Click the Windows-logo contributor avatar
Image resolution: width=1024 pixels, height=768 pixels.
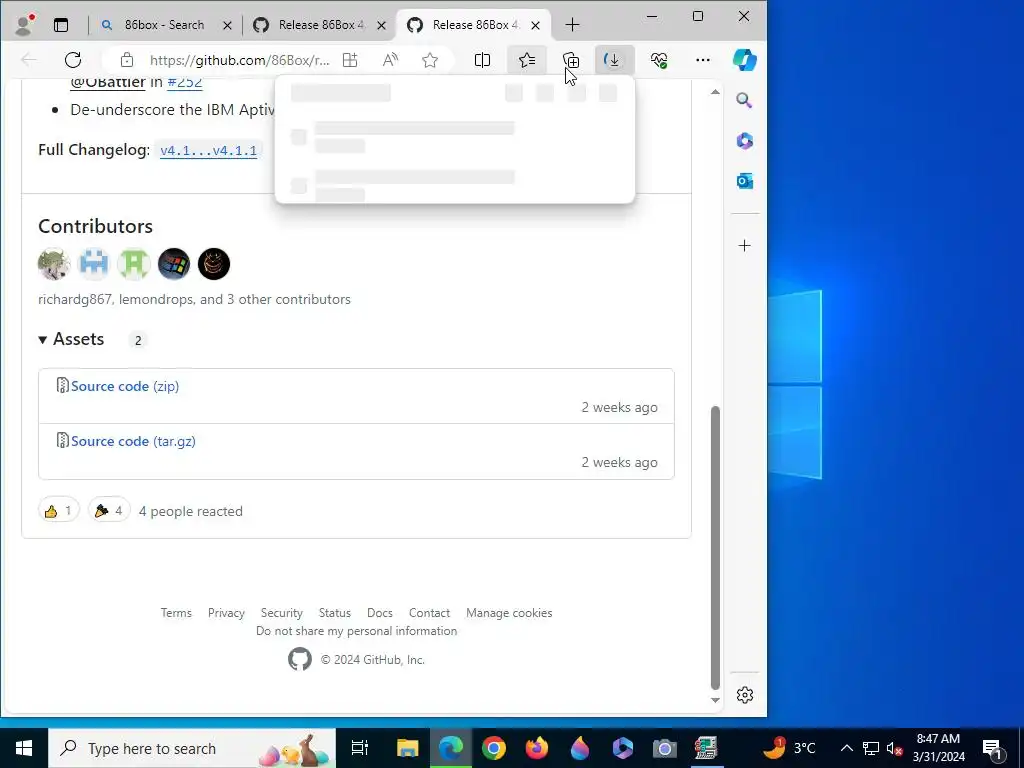[174, 264]
